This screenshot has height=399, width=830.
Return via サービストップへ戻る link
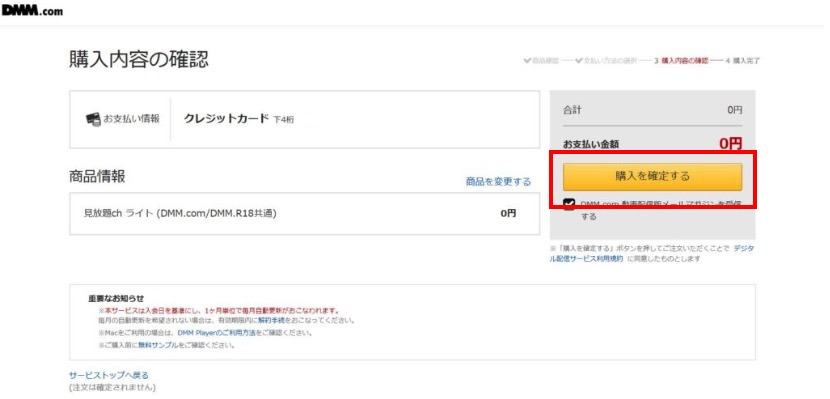(109, 376)
